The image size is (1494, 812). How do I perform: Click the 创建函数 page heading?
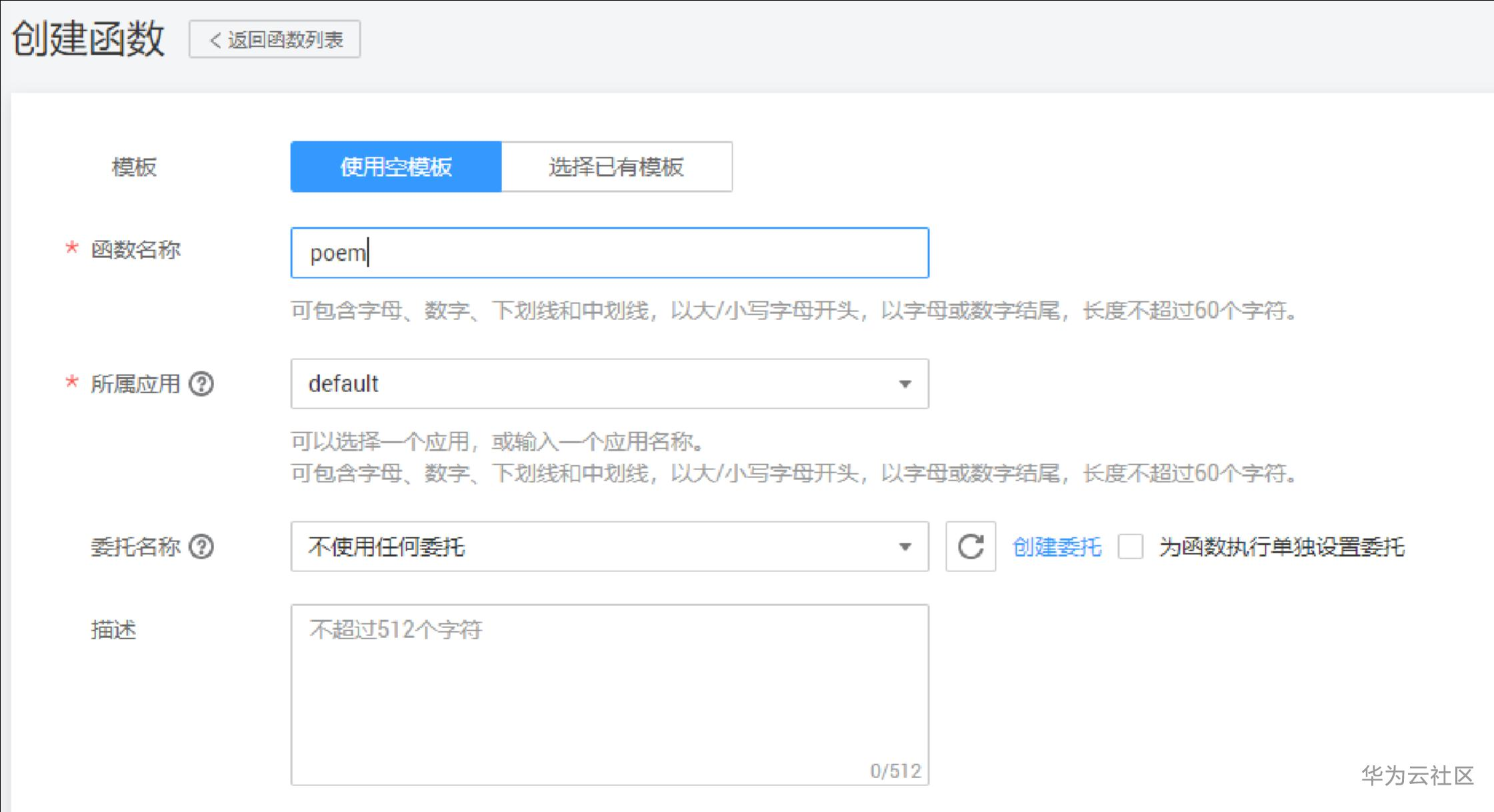pos(88,39)
